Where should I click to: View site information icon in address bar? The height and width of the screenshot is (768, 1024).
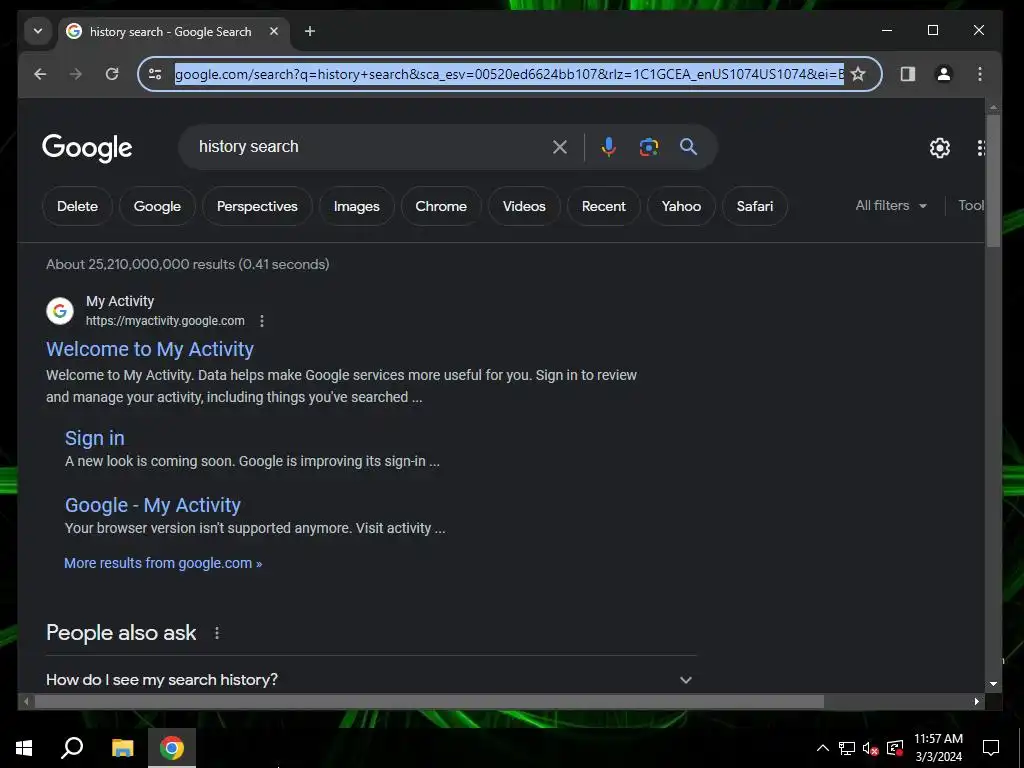point(155,74)
